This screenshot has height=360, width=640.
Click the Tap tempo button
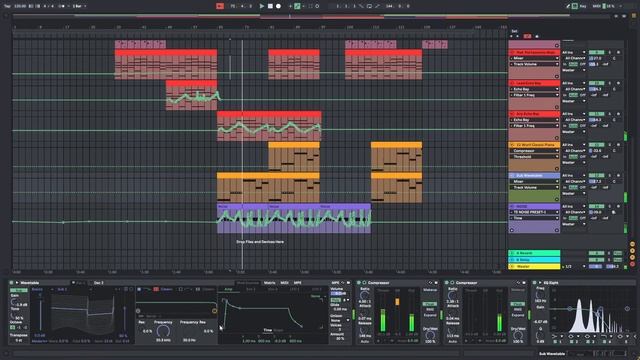coord(7,6)
